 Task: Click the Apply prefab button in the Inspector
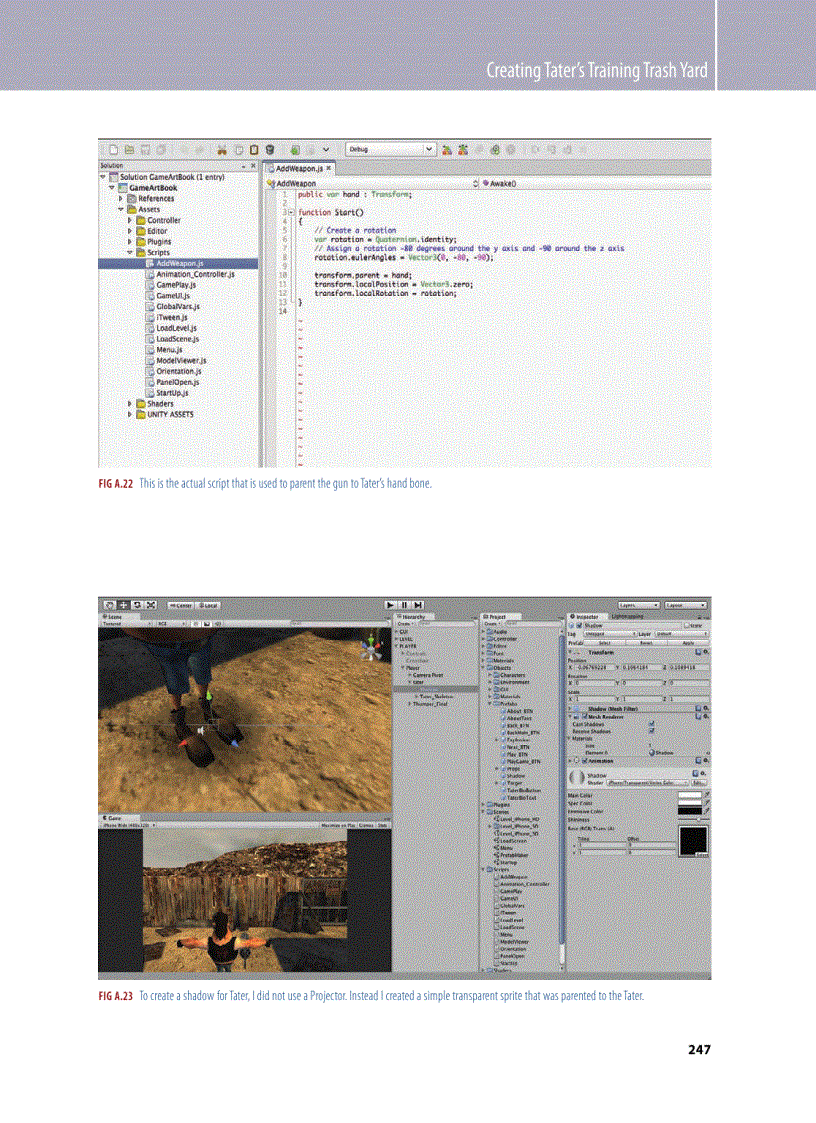pos(689,642)
